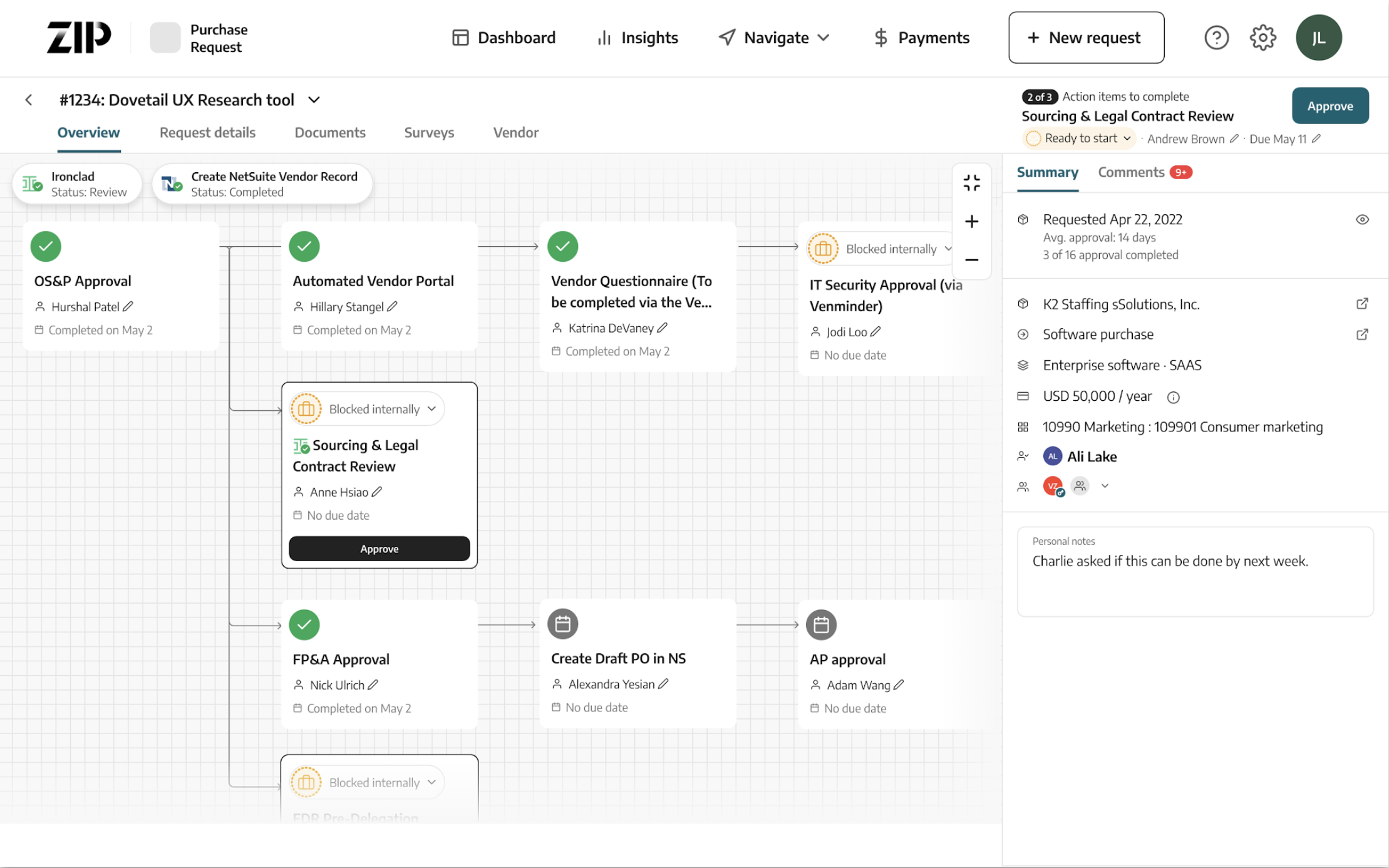
Task: Zoom out with the minus icon
Action: click(x=971, y=259)
